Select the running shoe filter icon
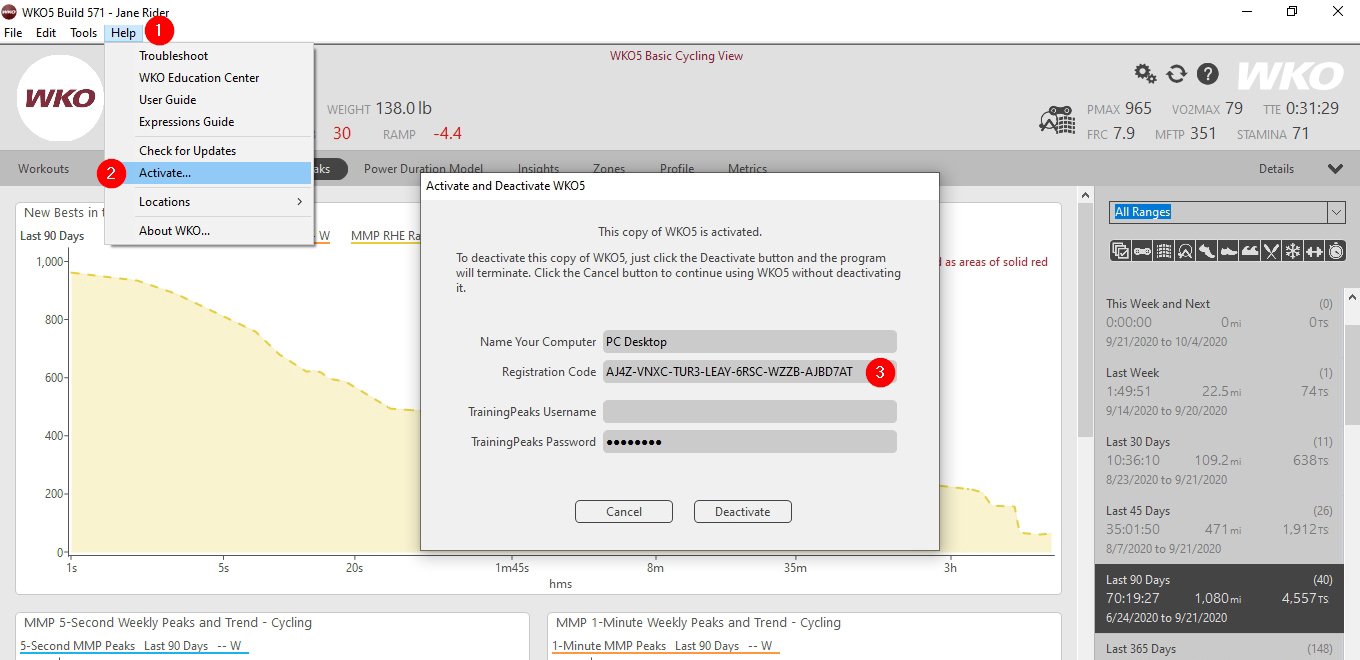Image resolution: width=1360 pixels, height=660 pixels. [1205, 251]
